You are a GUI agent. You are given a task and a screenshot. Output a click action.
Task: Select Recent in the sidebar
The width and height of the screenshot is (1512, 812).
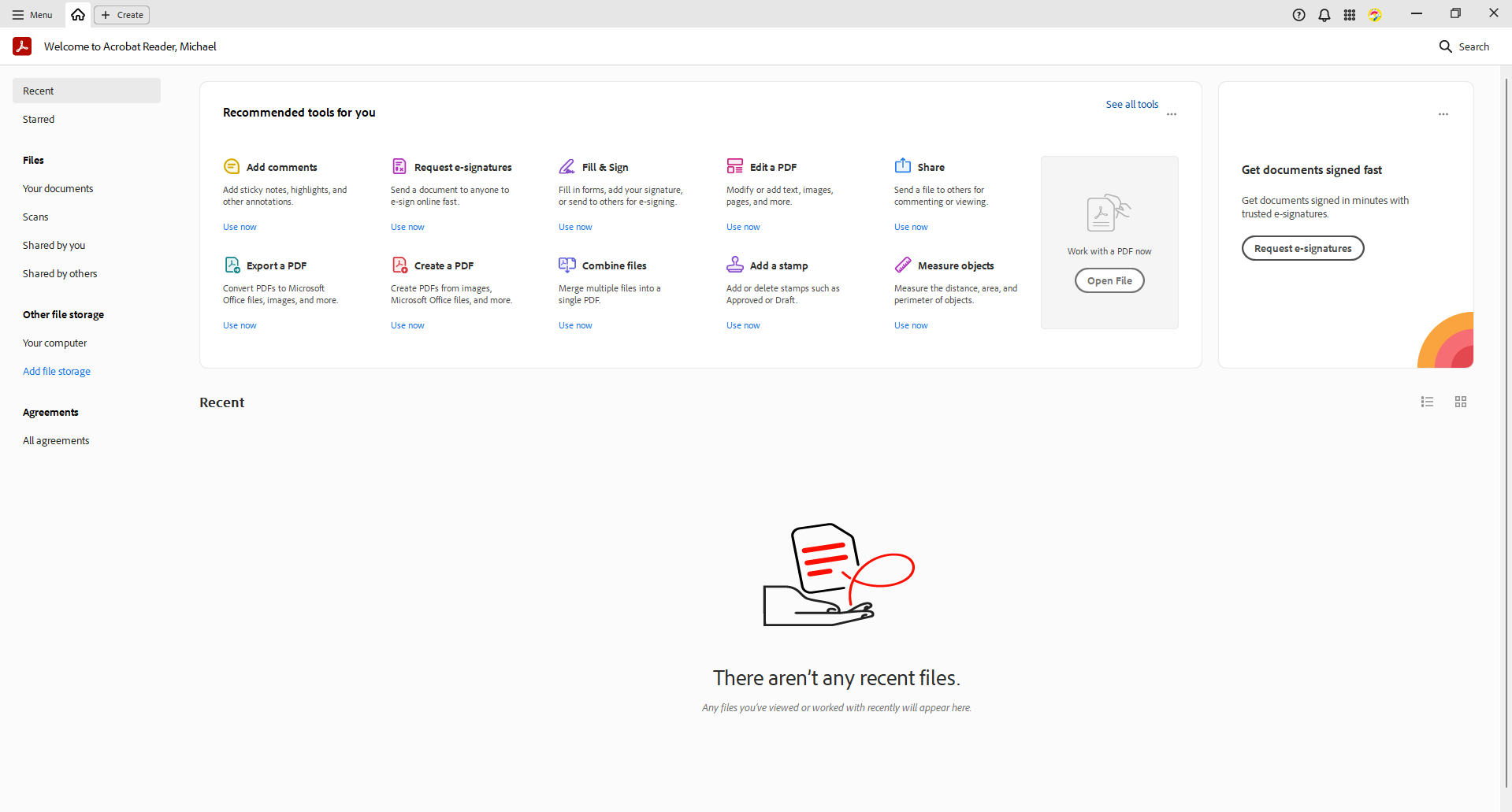[87, 91]
